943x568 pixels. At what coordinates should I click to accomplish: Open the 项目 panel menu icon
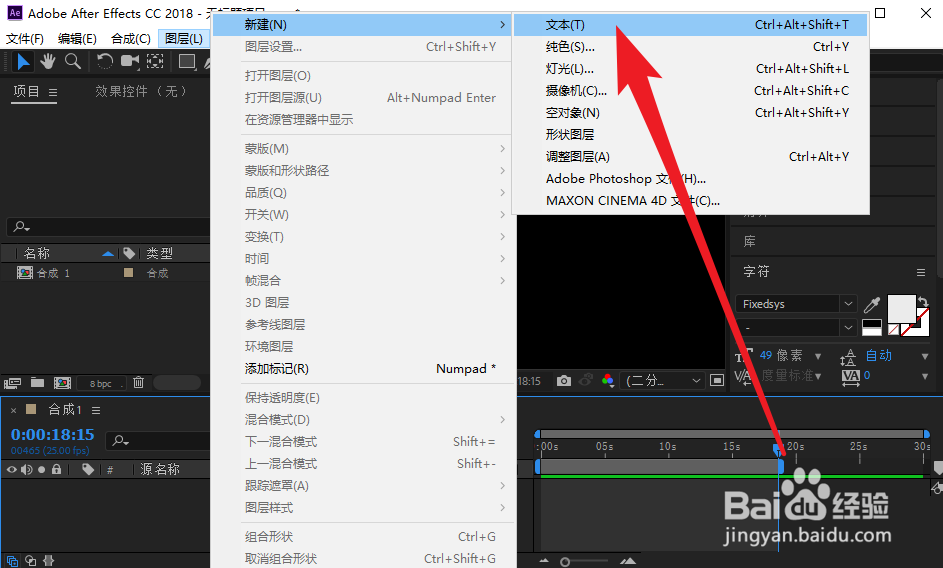click(53, 92)
